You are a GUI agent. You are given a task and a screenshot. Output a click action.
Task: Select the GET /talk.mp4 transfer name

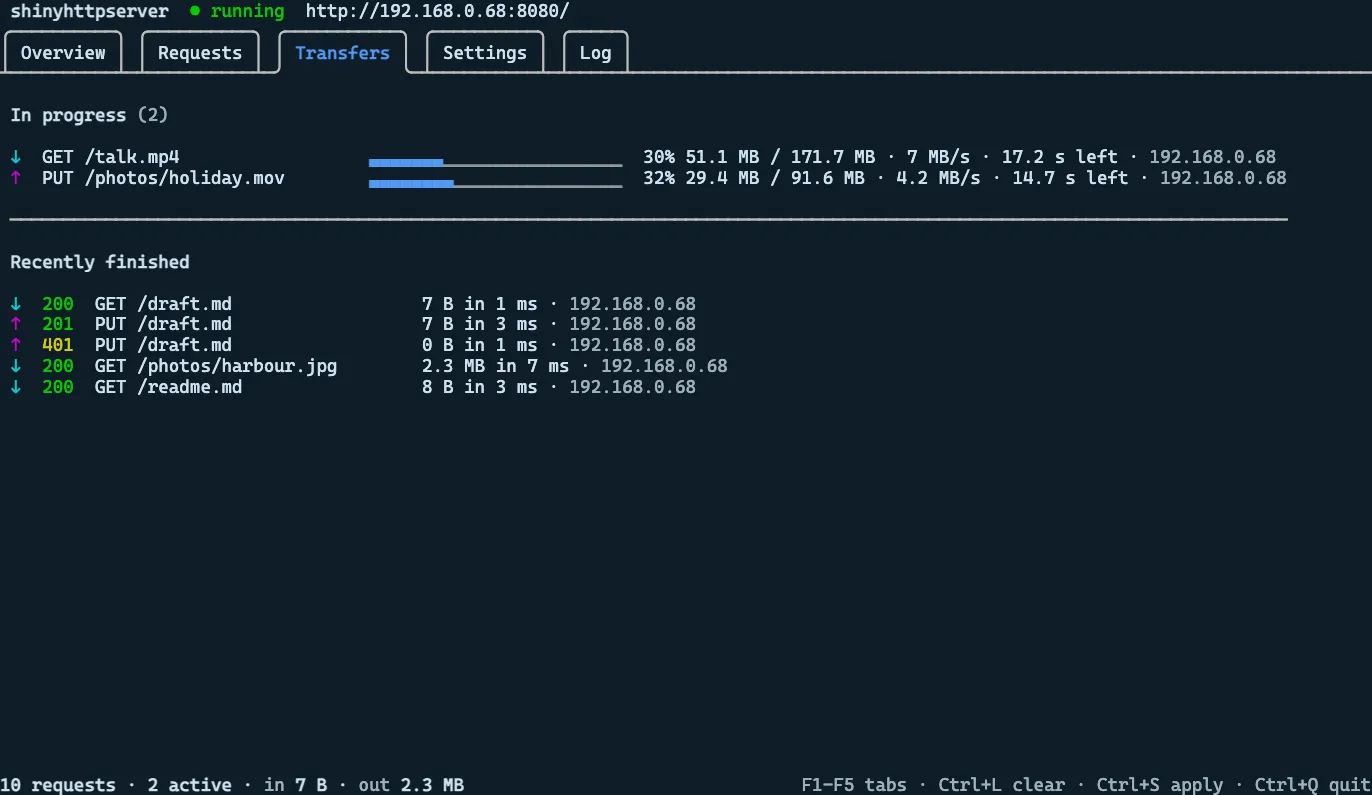click(x=110, y=157)
